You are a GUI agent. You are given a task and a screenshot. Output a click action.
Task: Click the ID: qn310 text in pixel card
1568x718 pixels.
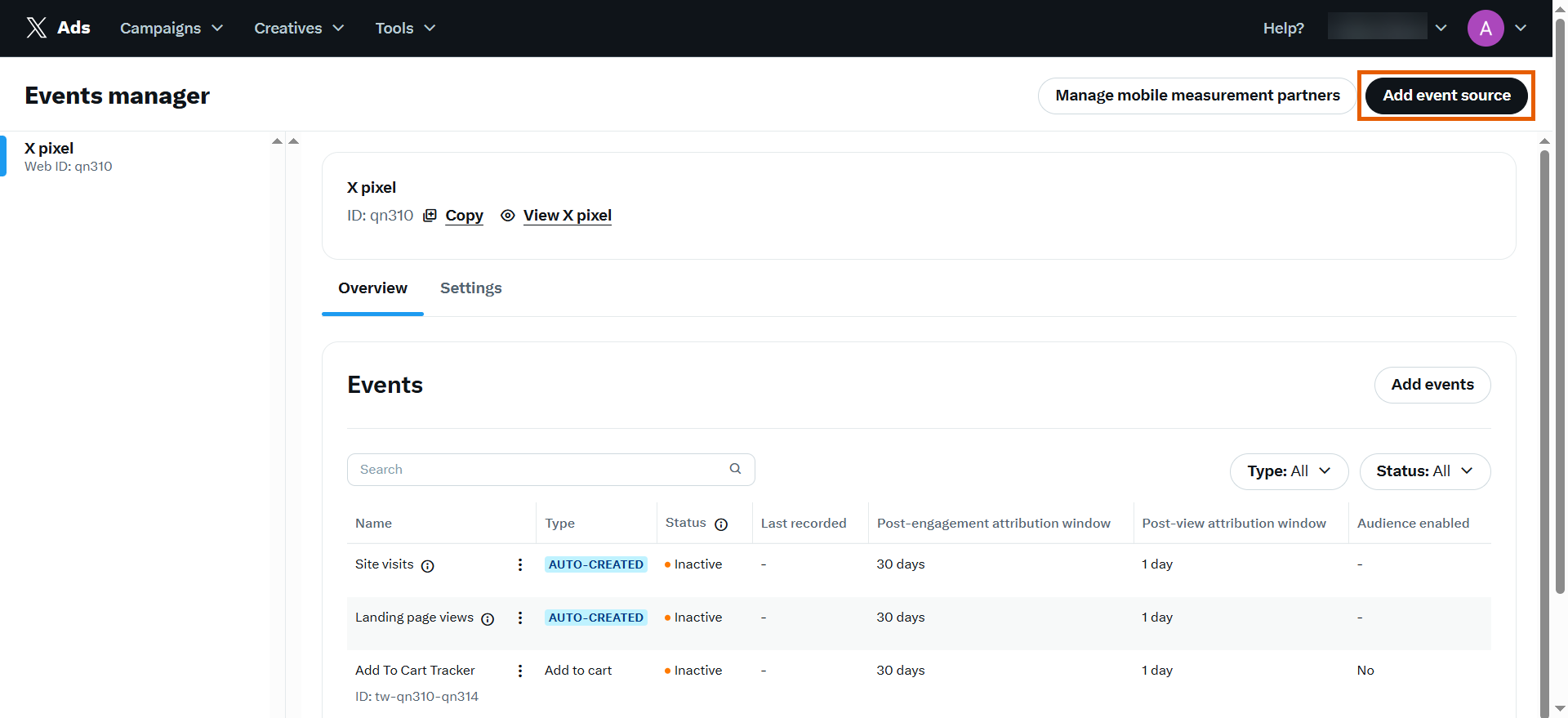pos(380,216)
